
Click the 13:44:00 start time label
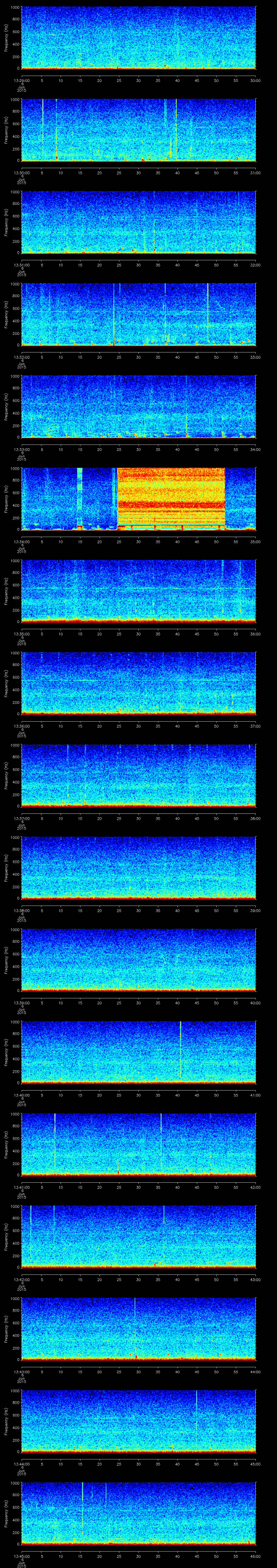[21, 1464]
